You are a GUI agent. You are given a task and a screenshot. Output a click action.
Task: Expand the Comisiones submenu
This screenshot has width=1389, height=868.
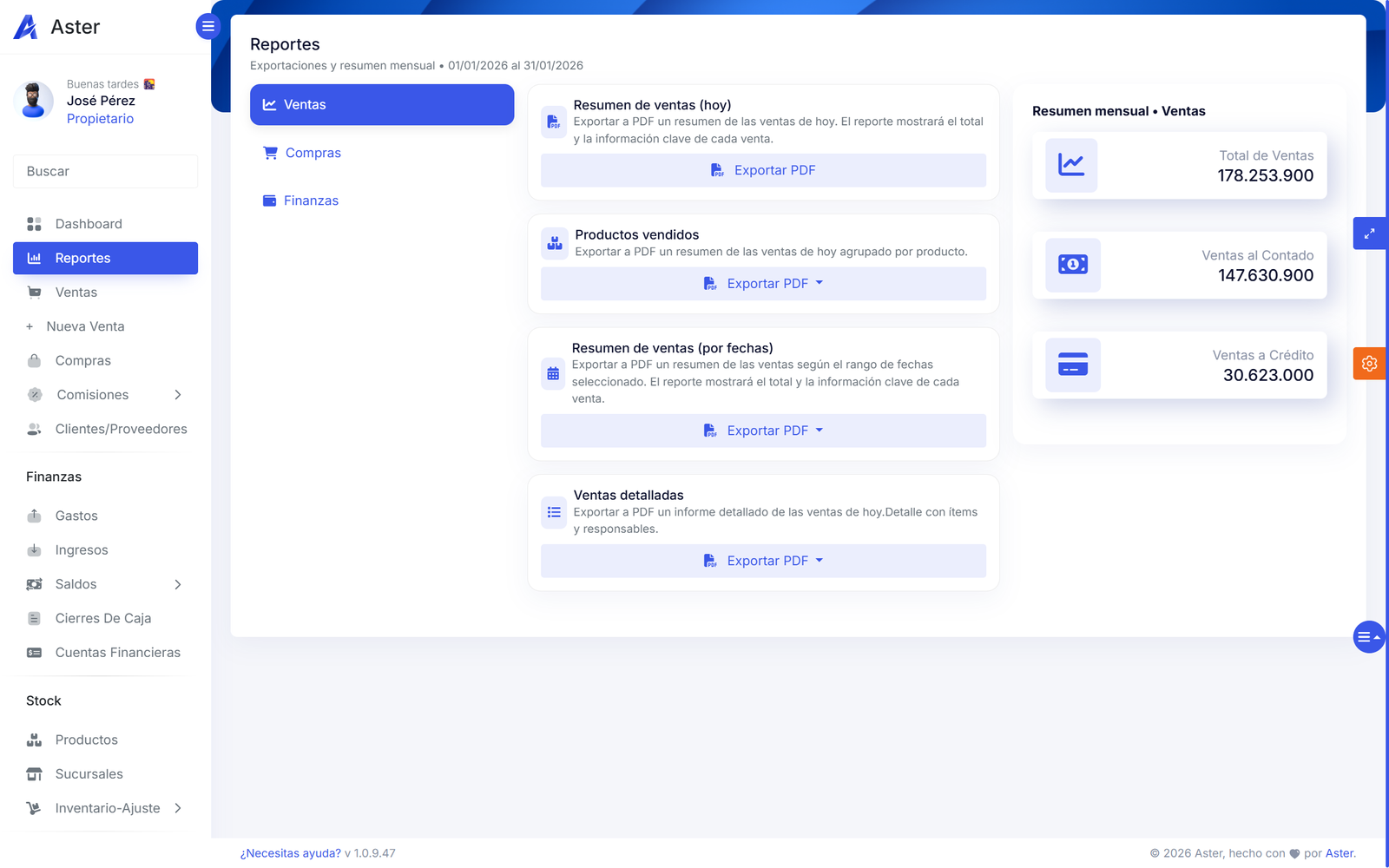click(x=178, y=395)
